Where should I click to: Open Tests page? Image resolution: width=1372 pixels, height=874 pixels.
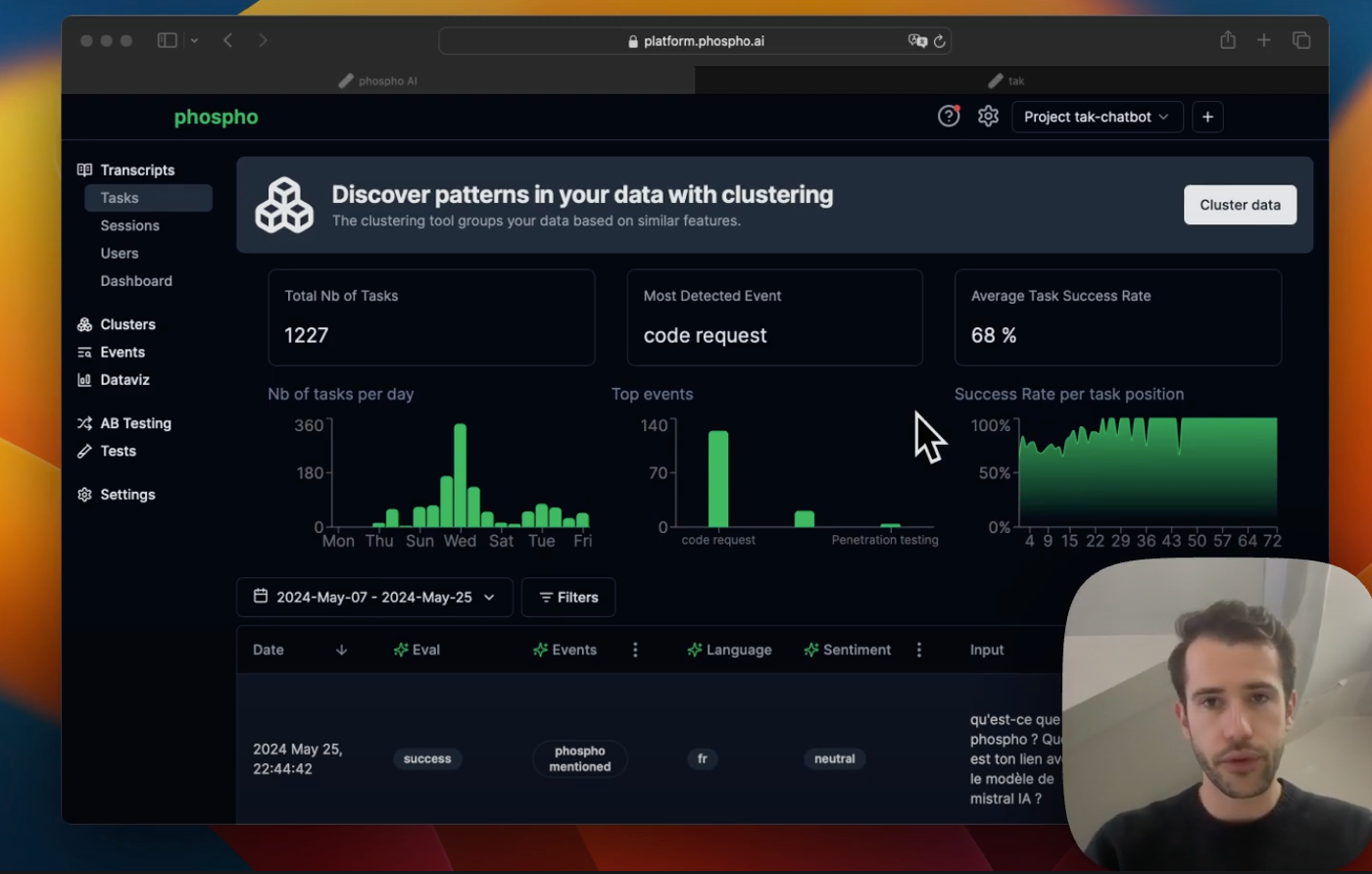[118, 451]
